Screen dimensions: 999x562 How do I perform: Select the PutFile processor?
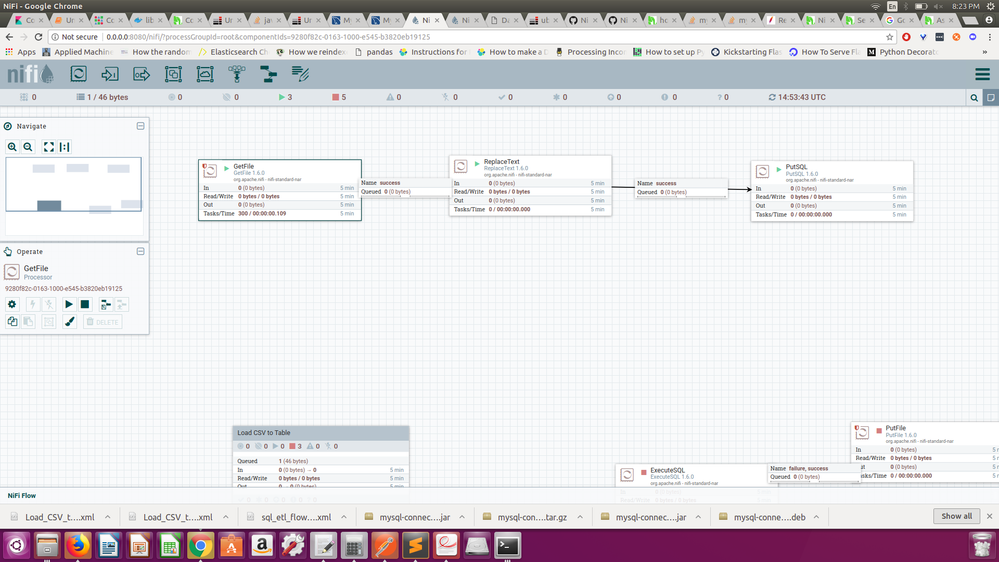click(925, 452)
